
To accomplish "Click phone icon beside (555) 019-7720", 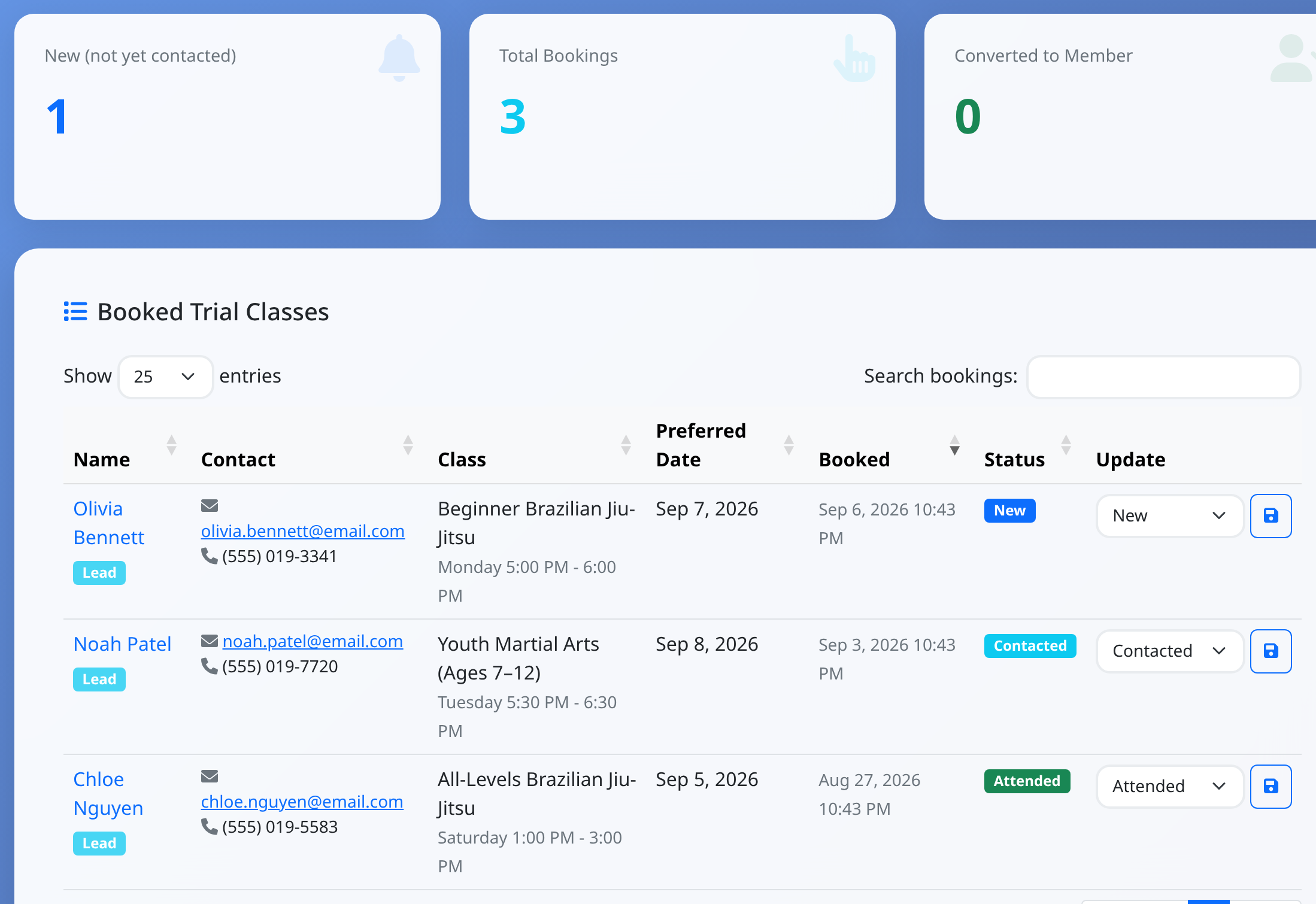I will (210, 666).
